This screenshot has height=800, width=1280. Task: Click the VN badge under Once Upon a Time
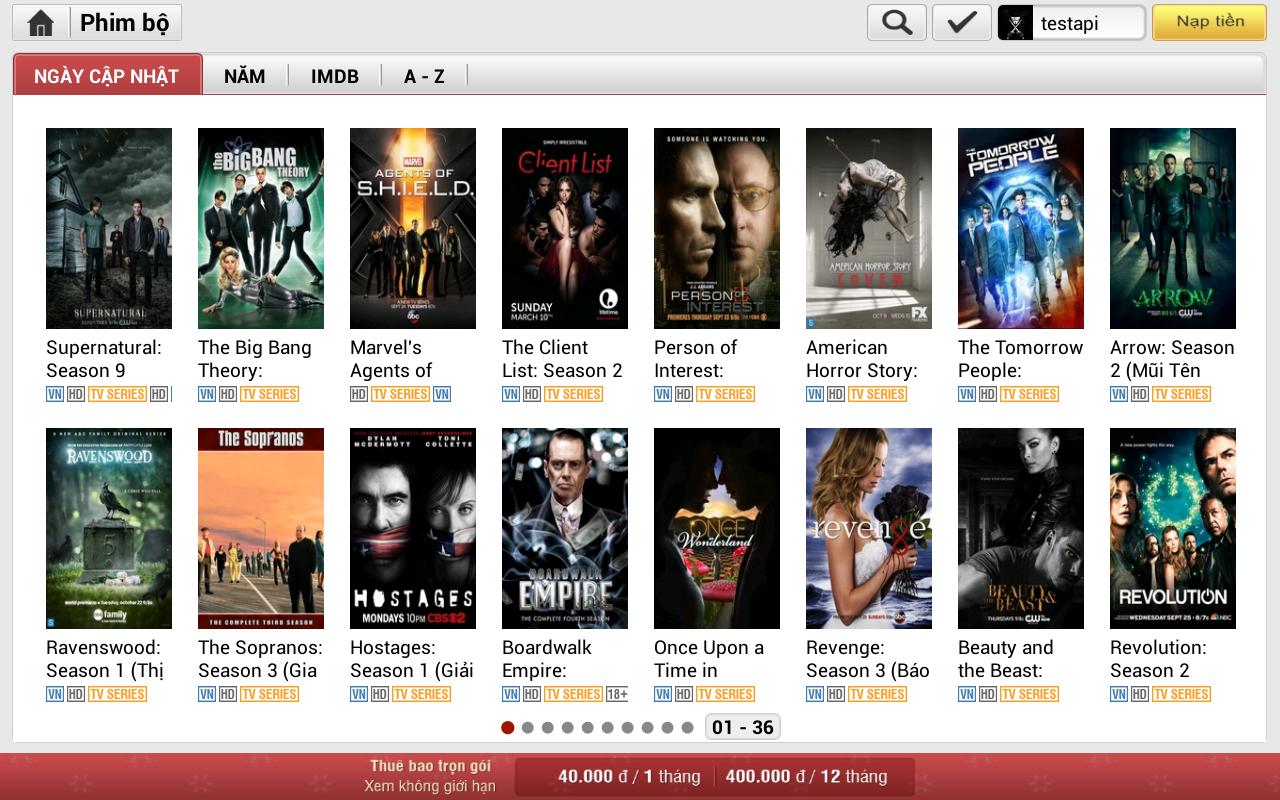[x=663, y=694]
